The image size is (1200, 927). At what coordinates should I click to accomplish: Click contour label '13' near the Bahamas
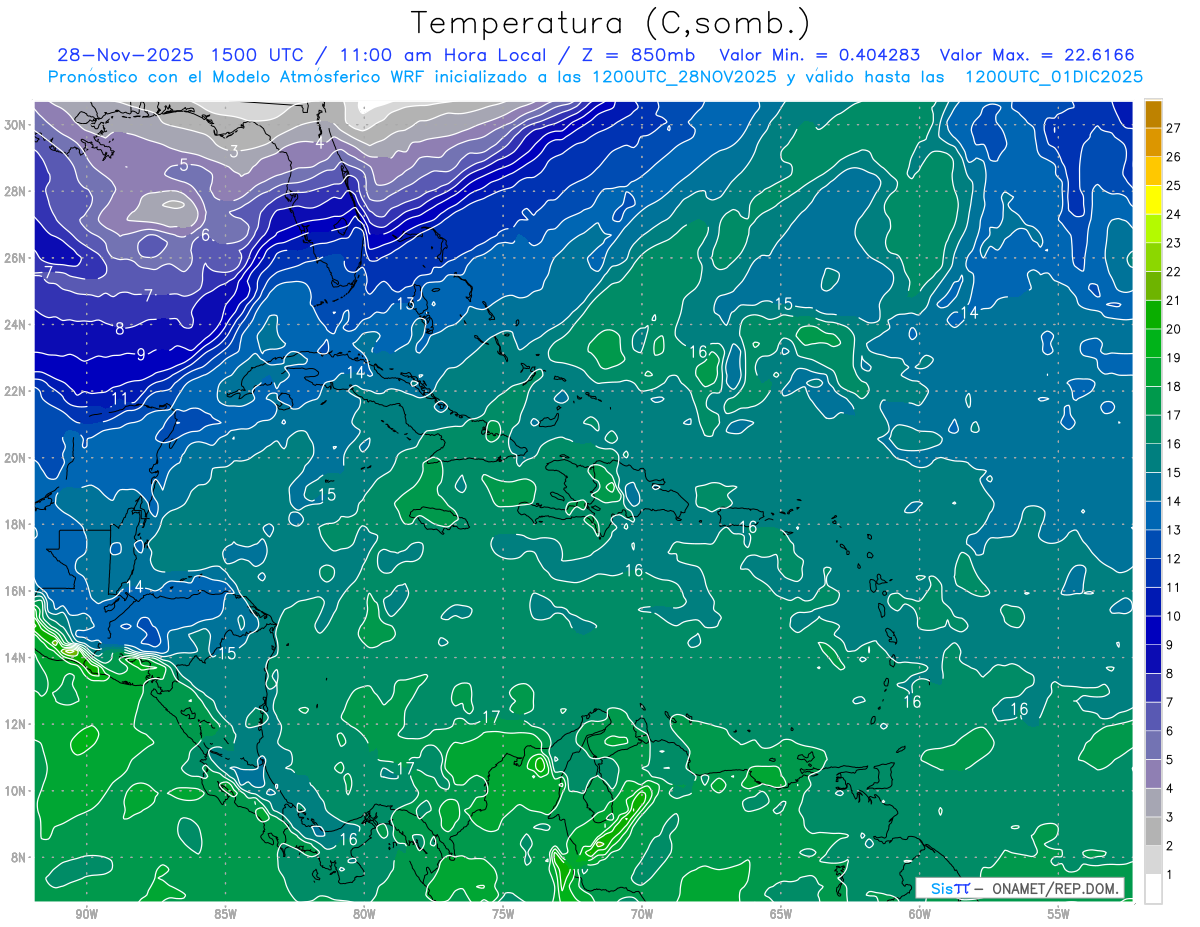405,304
